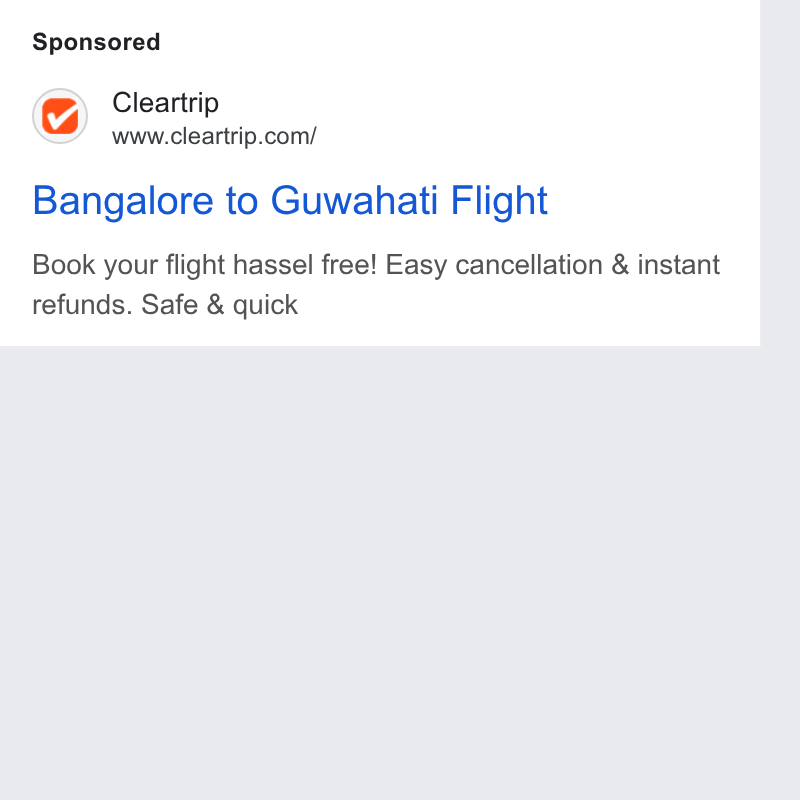
Task: Click the word Flight in the headline
Action: click(x=499, y=202)
